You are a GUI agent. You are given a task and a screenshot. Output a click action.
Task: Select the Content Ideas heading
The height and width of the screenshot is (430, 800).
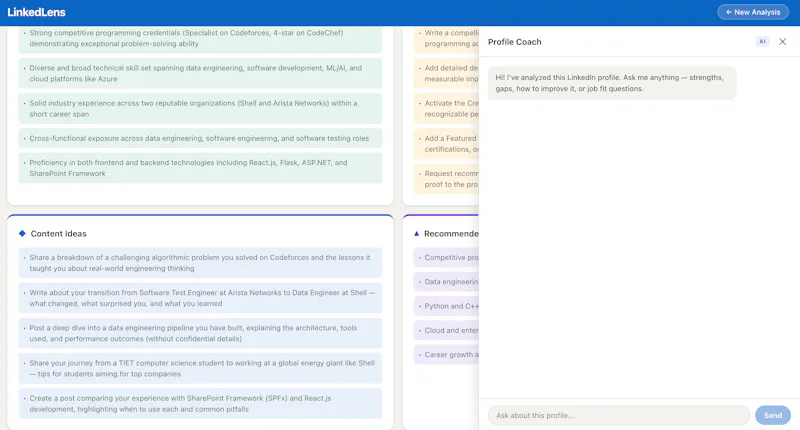coord(58,234)
